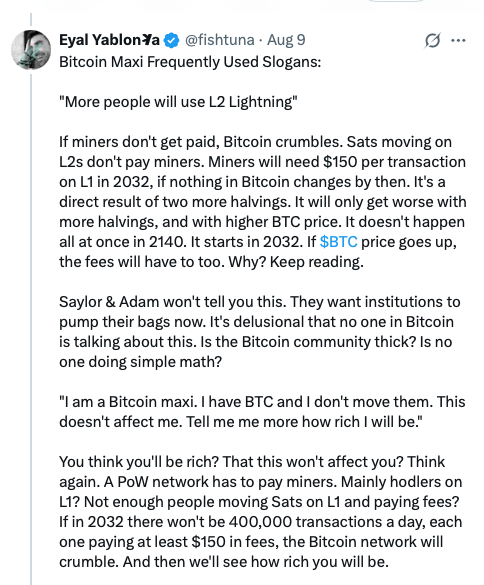Click the Eyal Yablonka display name

coord(109,40)
